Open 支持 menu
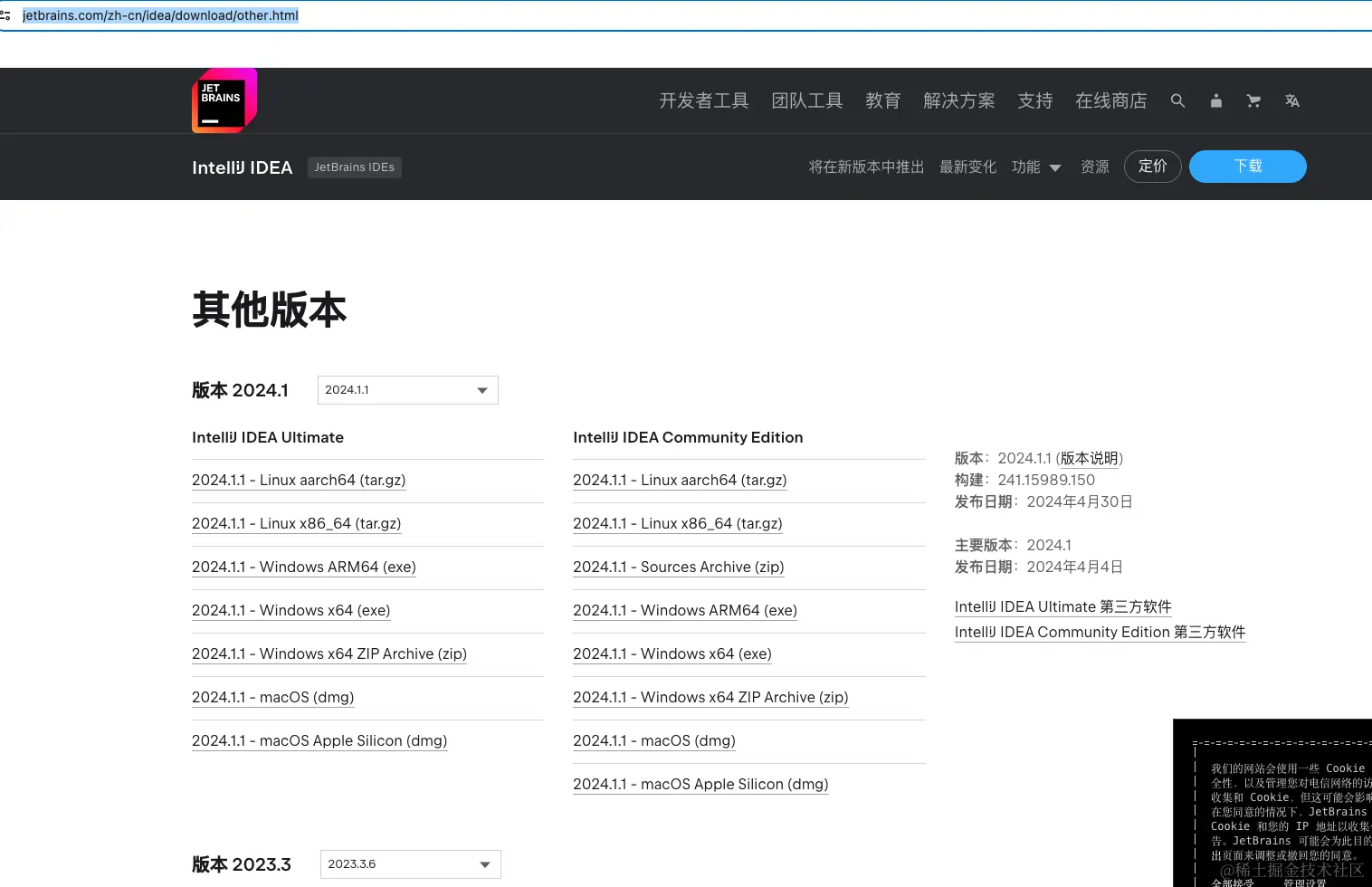The width and height of the screenshot is (1372, 887). [1035, 100]
